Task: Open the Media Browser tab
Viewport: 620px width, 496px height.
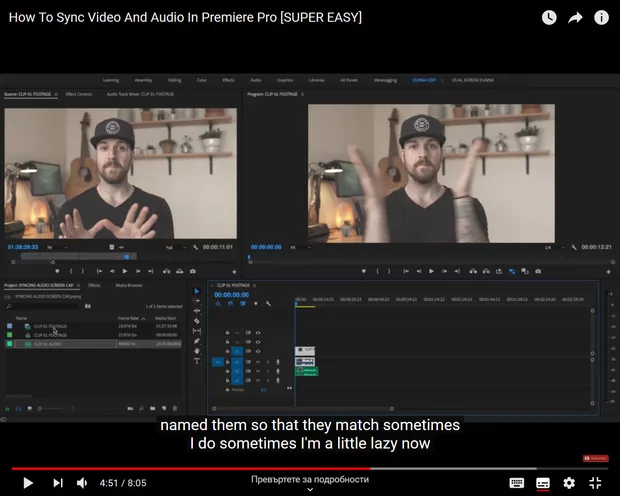Action: [x=128, y=285]
